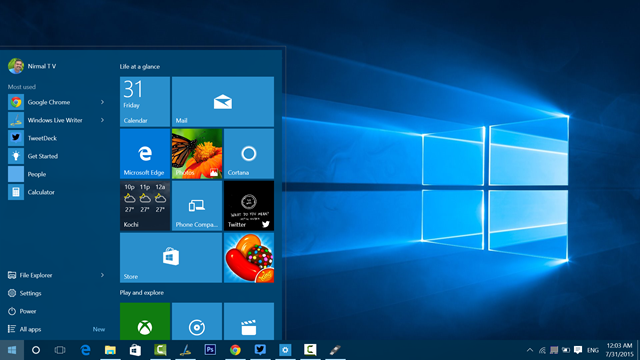
Task: Open TweetDeck bird icon on taskbar
Action: tap(260, 350)
